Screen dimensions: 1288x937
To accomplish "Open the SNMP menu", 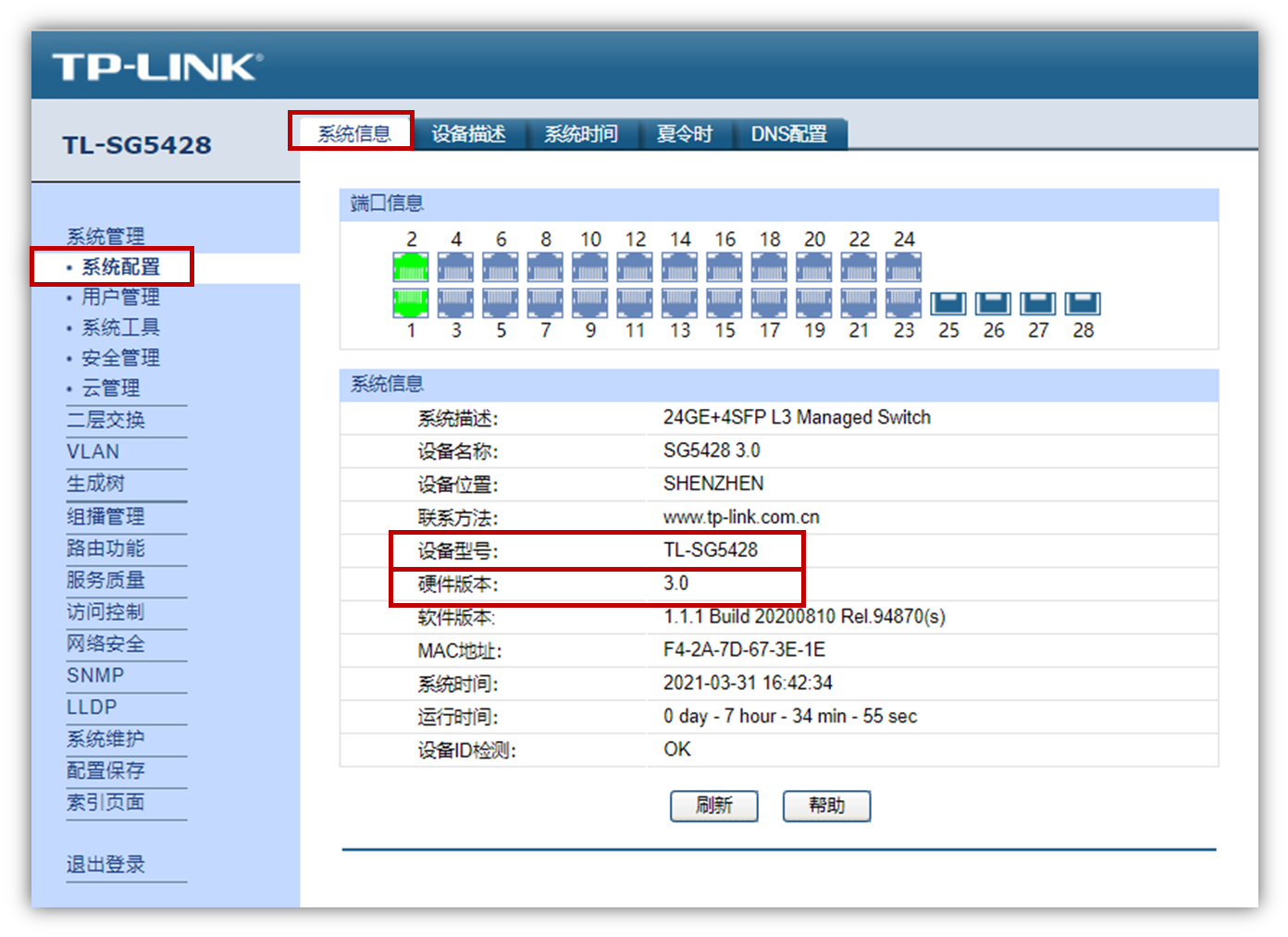I will pyautogui.click(x=95, y=675).
